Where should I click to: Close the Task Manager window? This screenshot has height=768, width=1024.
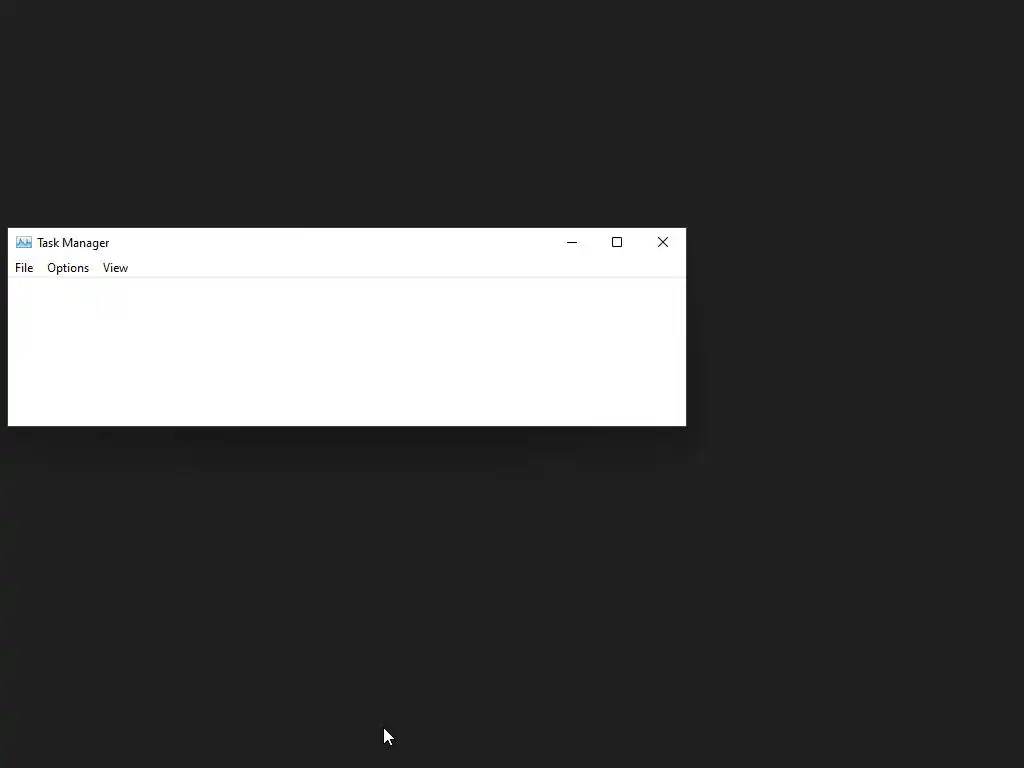coord(663,242)
